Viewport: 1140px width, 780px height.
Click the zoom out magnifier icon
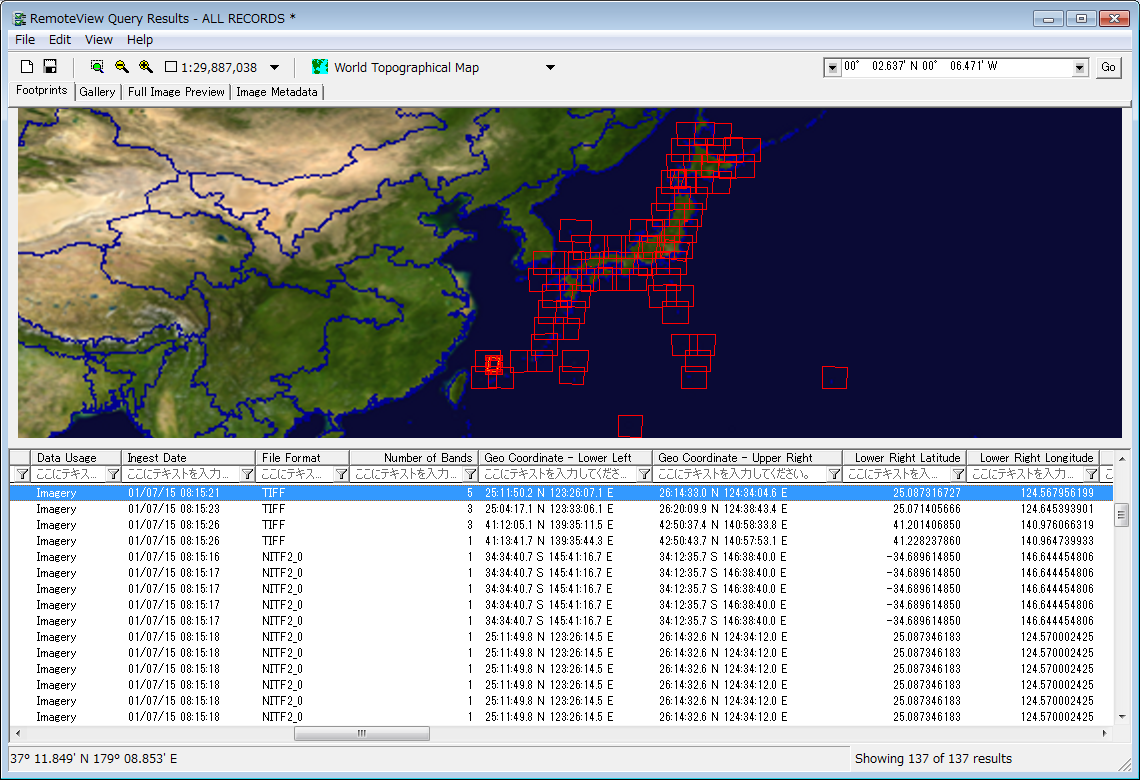point(121,67)
